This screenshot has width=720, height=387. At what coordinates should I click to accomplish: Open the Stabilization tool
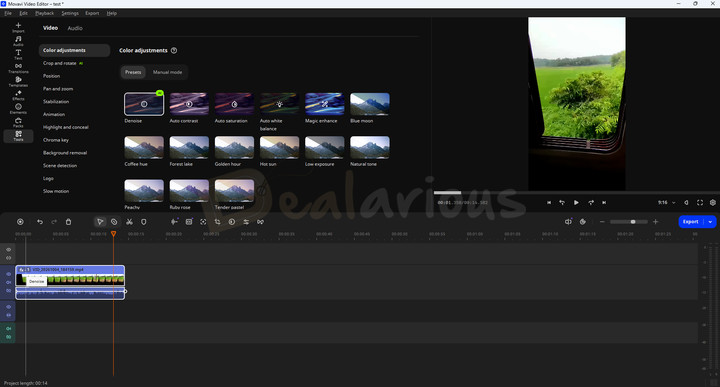click(56, 101)
